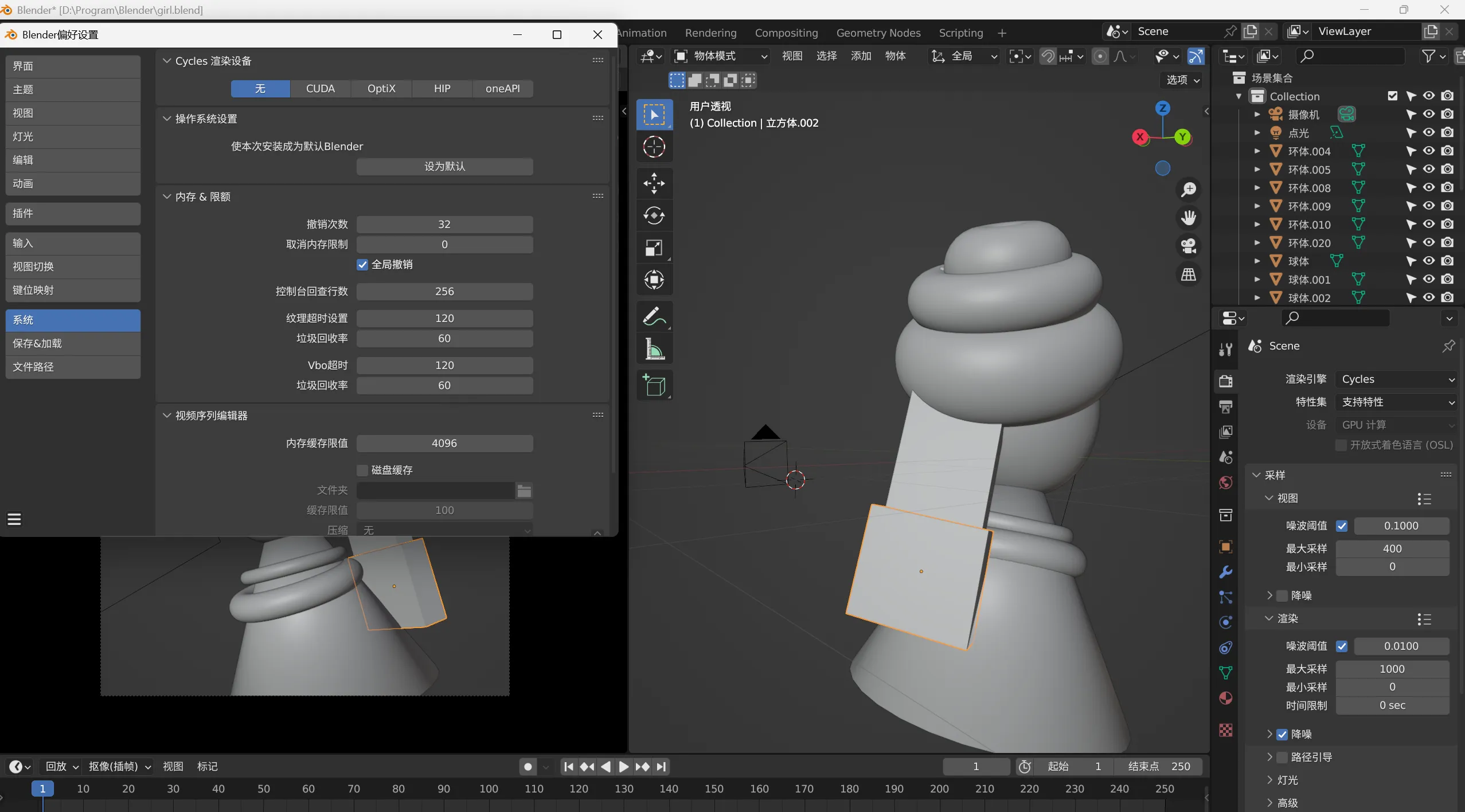Open the 保存&加载 preferences section
1465x812 pixels.
(73, 343)
